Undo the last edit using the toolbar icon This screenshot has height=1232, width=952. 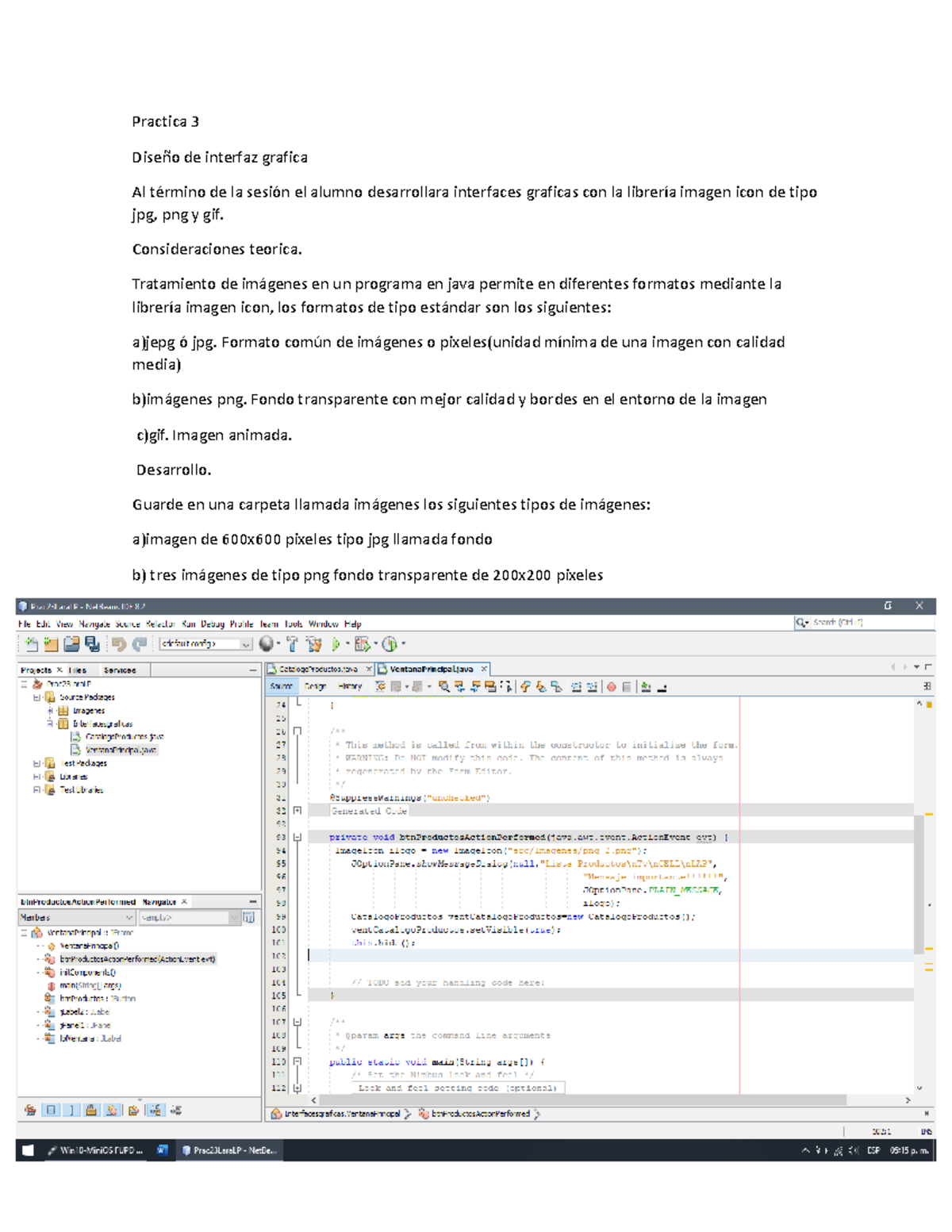pos(118,643)
